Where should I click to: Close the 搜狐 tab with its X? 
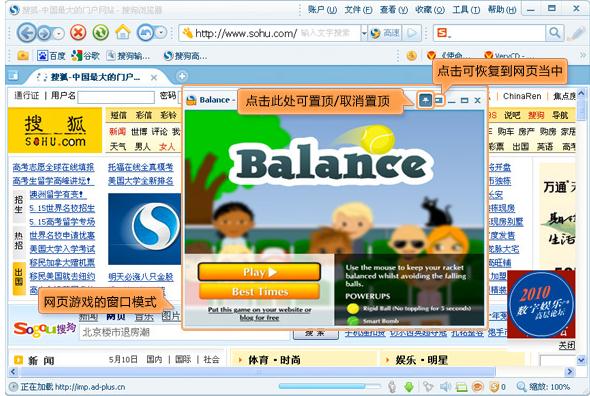[x=154, y=78]
